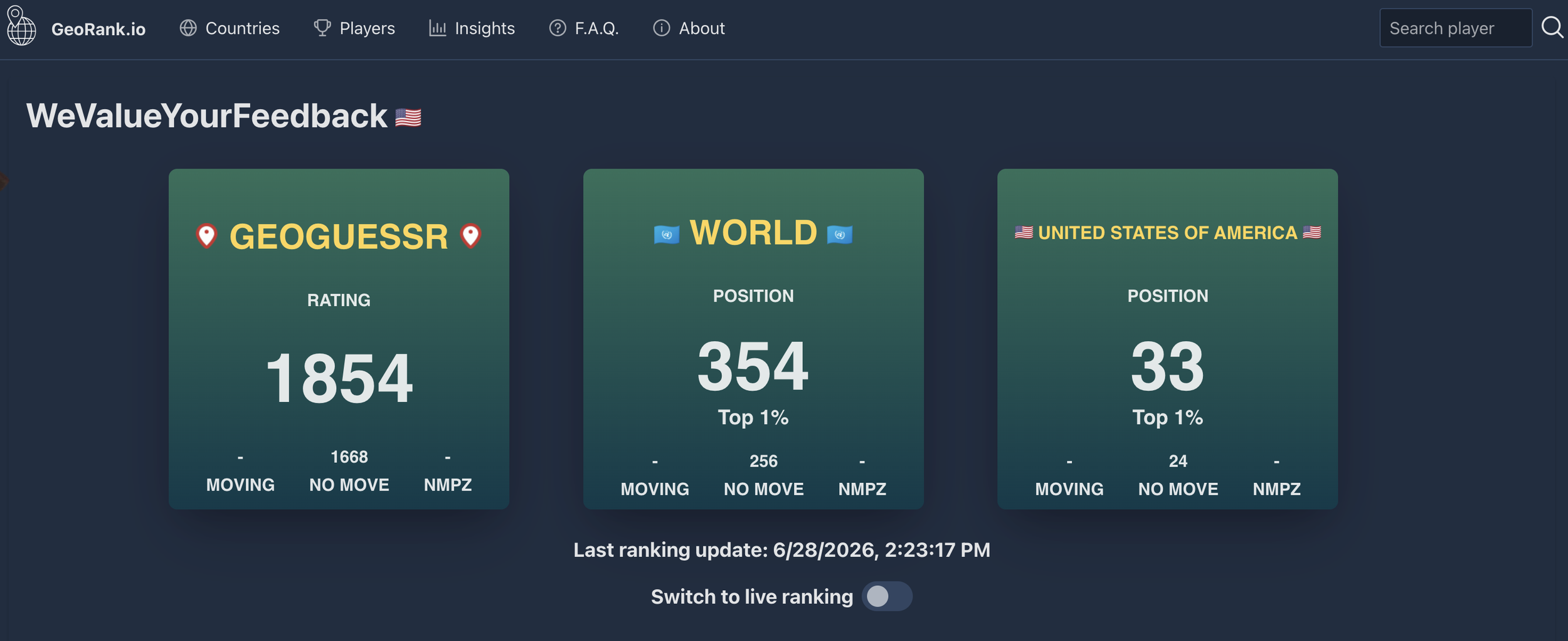Image resolution: width=1568 pixels, height=641 pixels.
Task: Click the UN flag left of WORLD
Action: tap(667, 235)
